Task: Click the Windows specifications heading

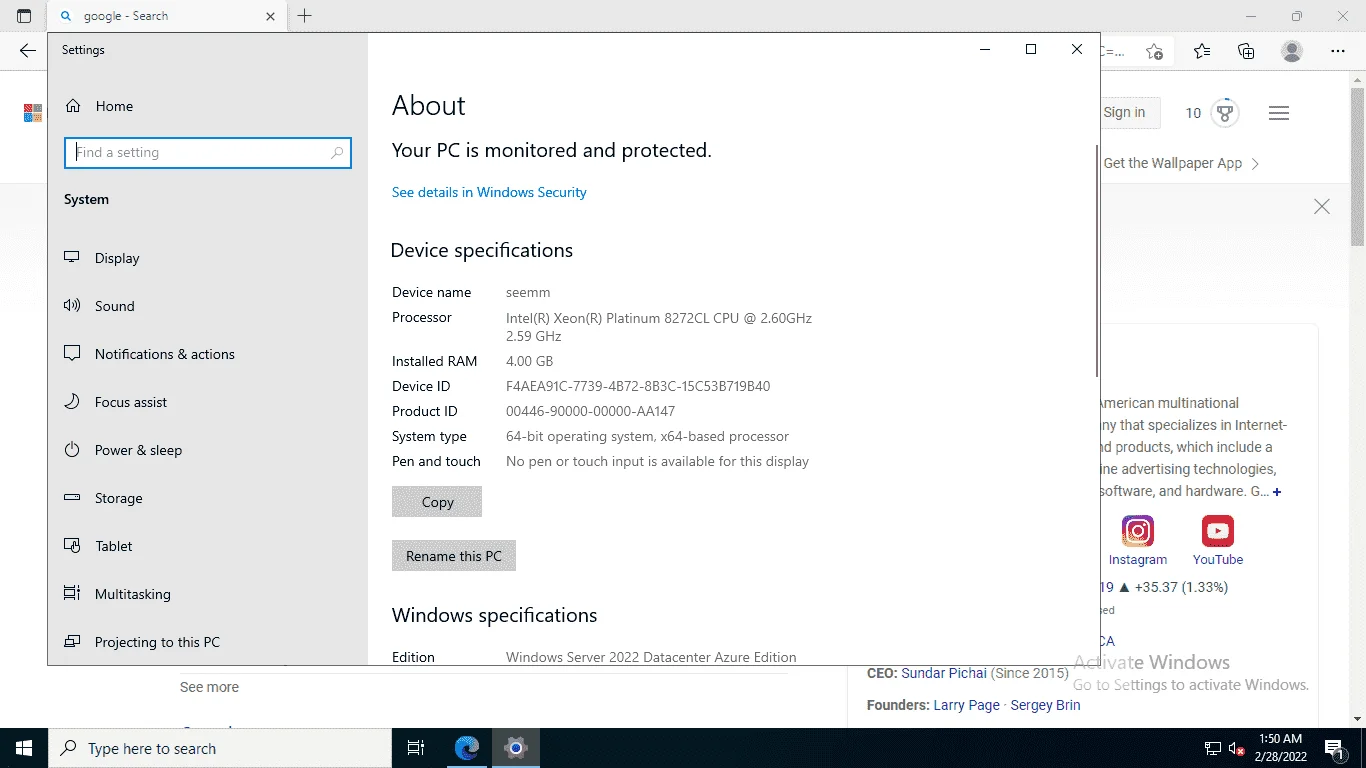Action: coord(494,615)
